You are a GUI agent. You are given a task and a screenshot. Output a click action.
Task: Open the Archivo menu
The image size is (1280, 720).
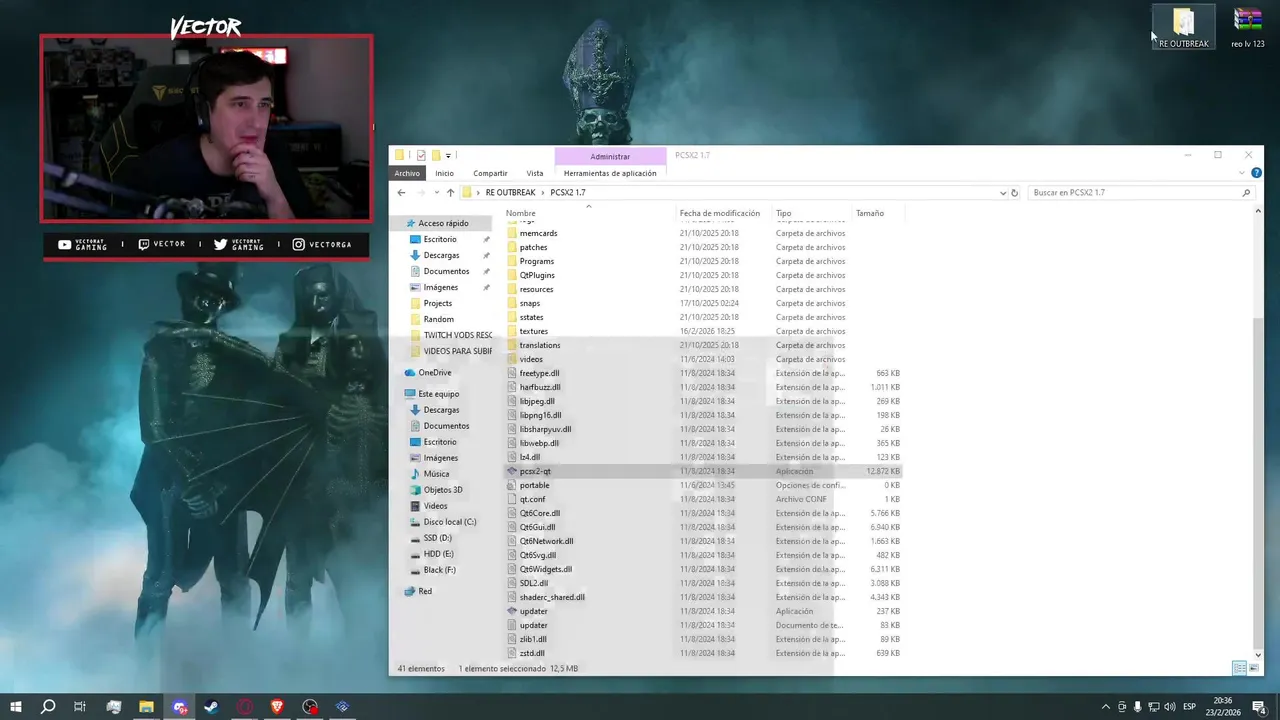click(407, 173)
